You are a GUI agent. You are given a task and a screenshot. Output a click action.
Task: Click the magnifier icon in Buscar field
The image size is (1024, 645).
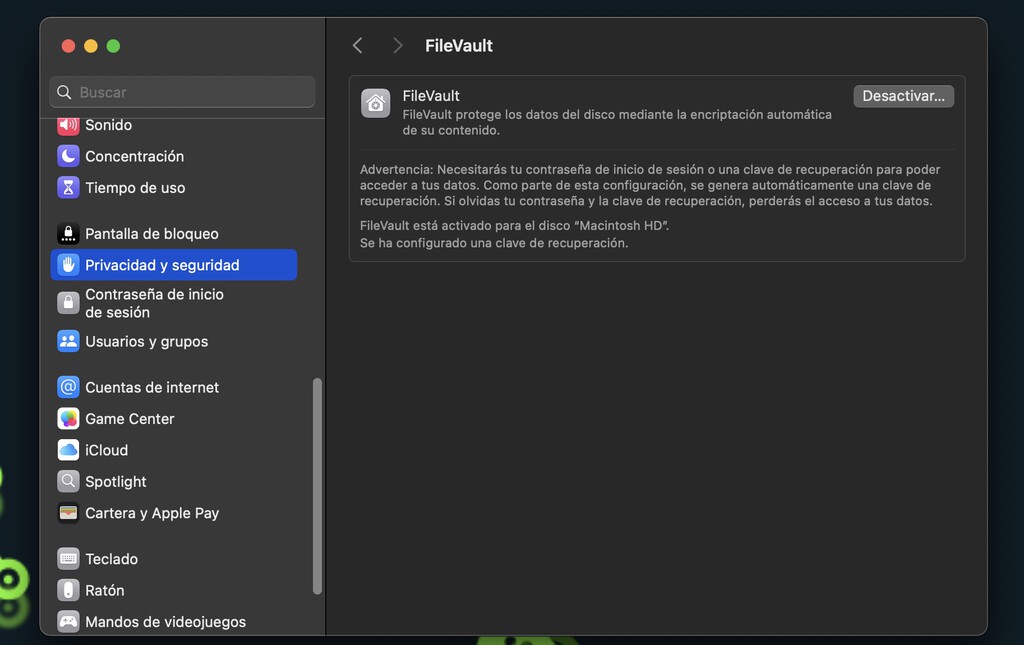click(64, 92)
